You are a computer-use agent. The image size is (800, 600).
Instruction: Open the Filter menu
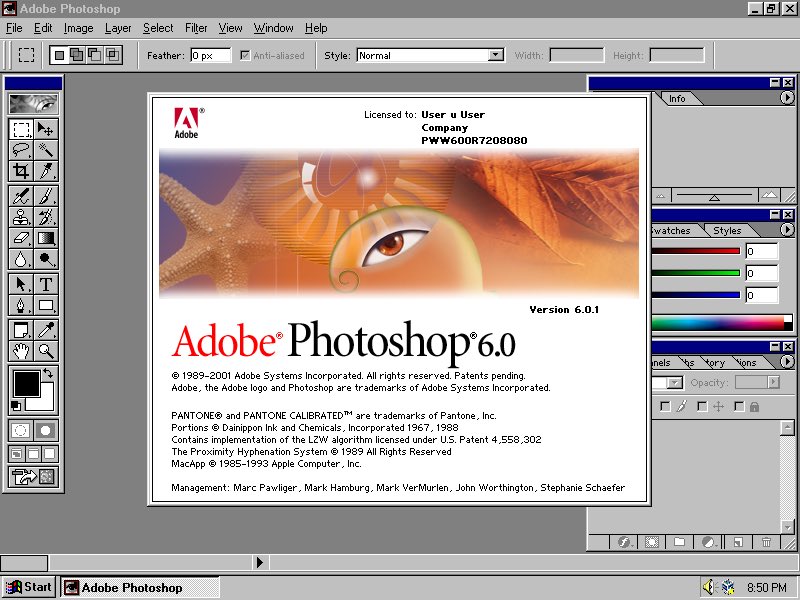pos(196,28)
